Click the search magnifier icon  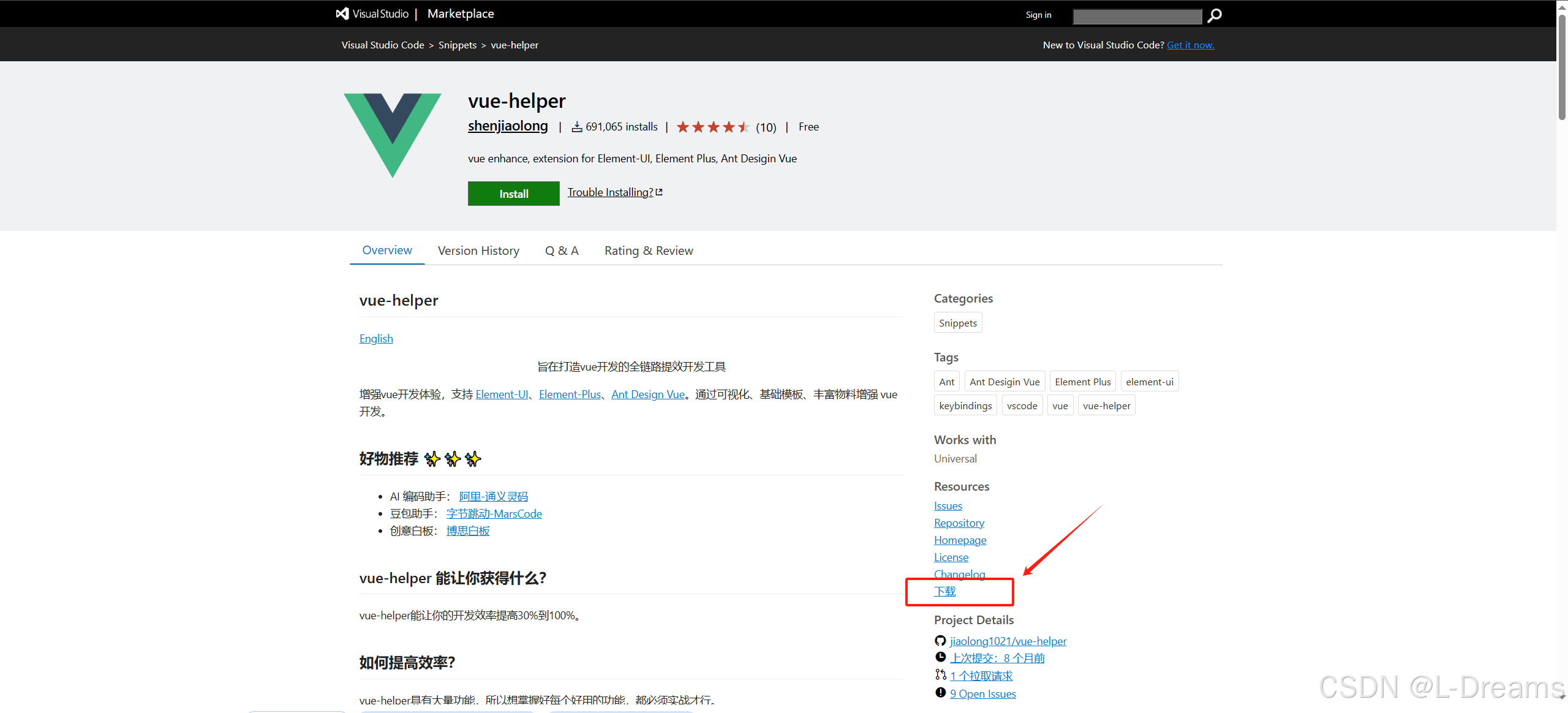[x=1214, y=15]
